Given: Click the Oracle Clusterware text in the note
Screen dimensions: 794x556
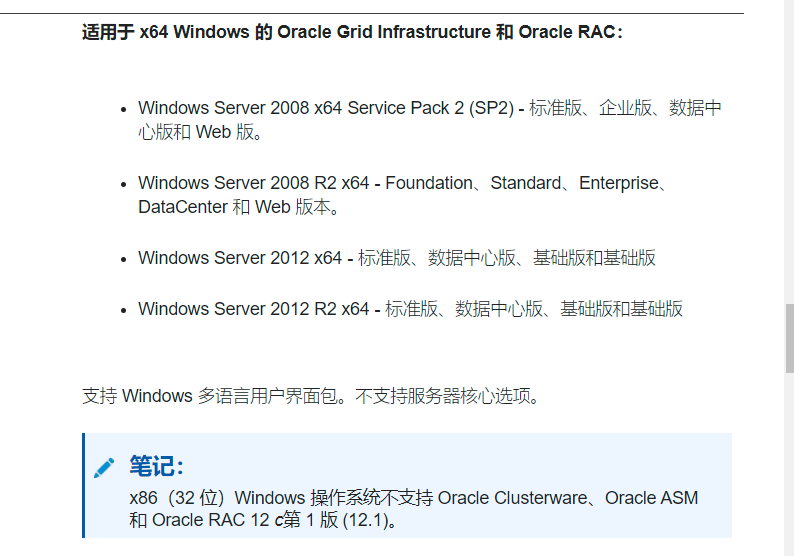Looking at the screenshot, I should click(x=512, y=498).
